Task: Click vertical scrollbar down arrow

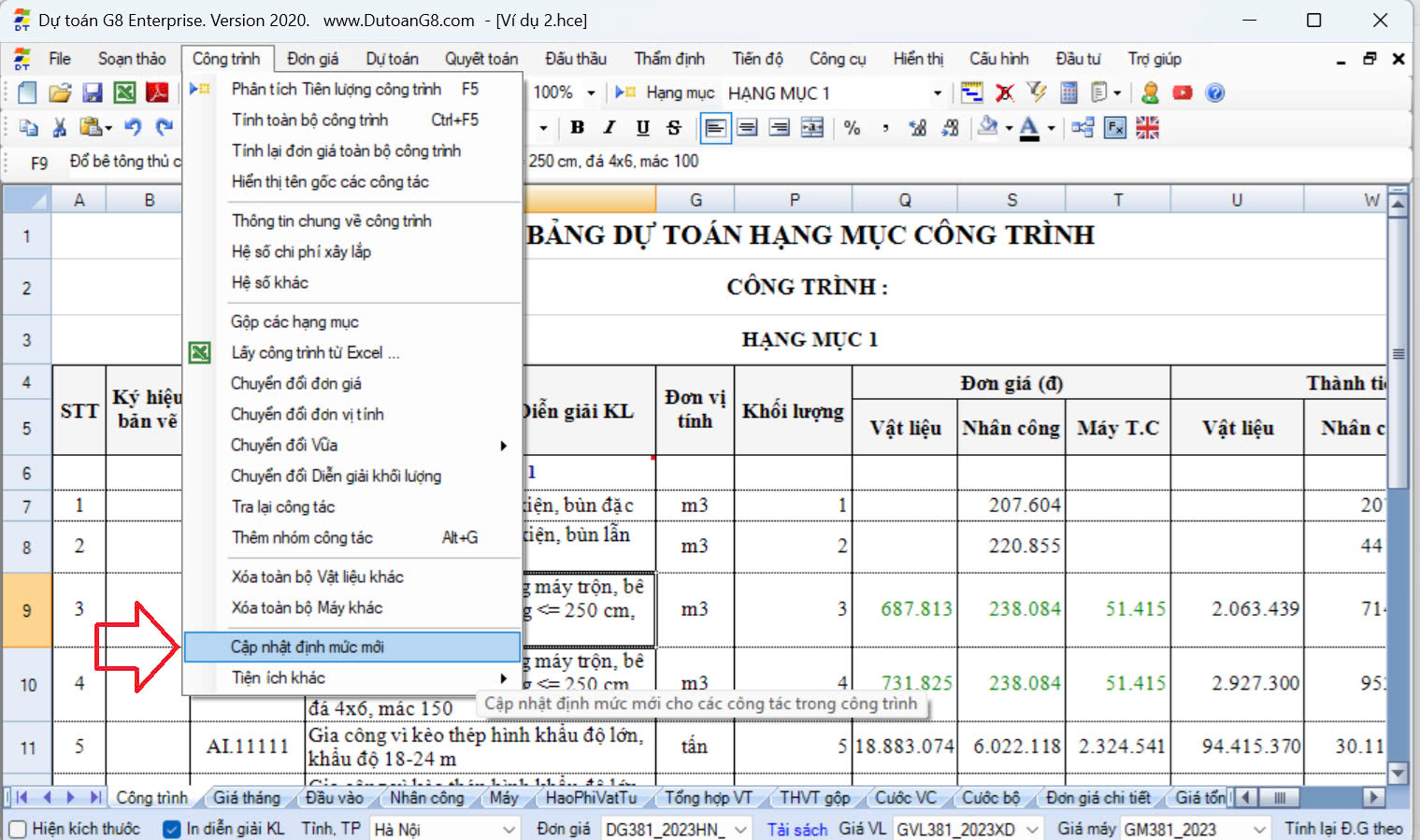Action: (x=1398, y=773)
